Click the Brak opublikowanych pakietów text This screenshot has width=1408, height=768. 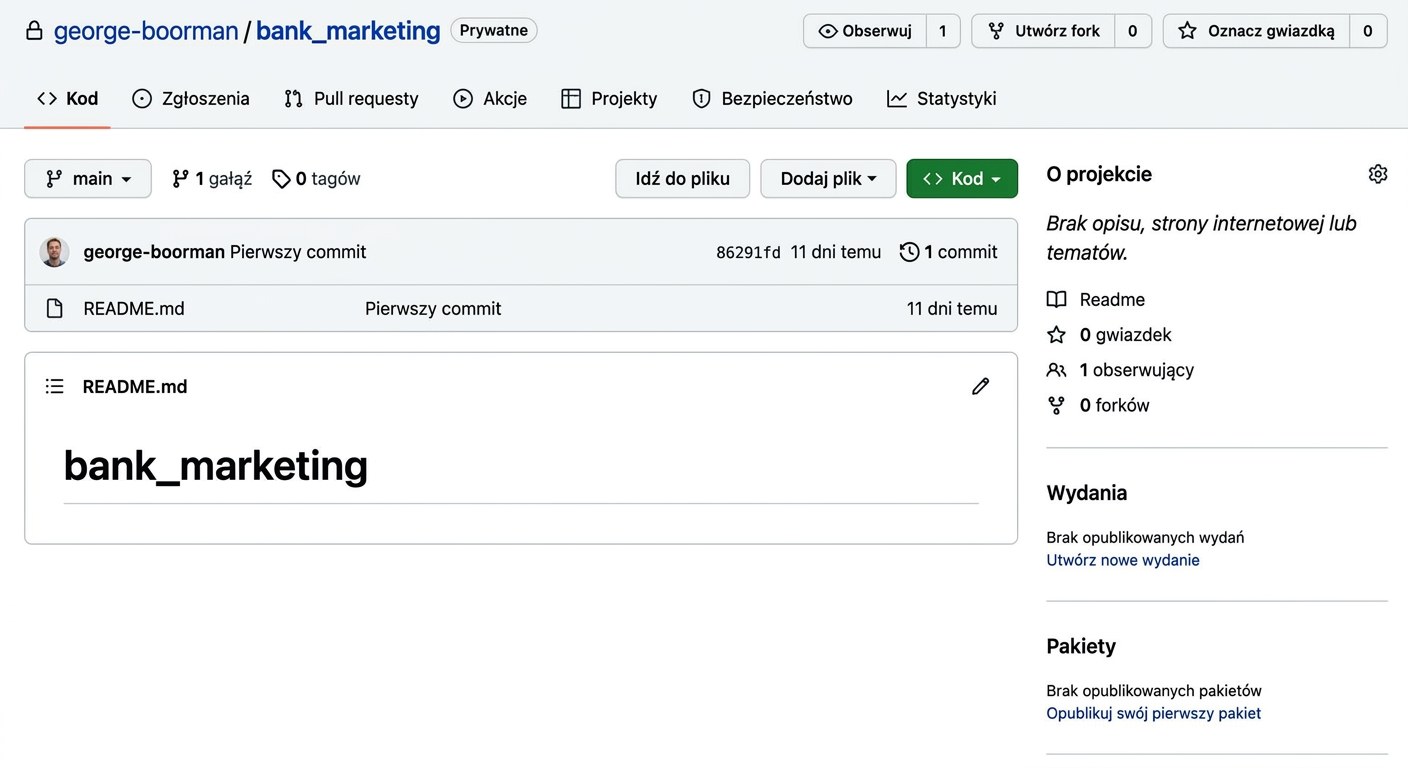pos(1154,690)
